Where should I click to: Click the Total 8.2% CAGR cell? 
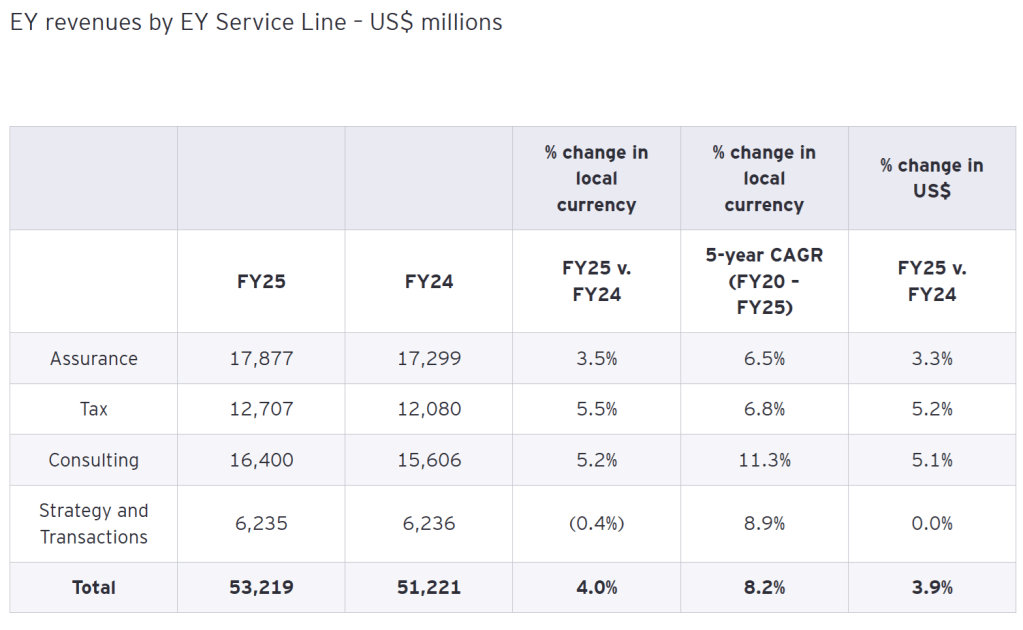pos(764,587)
